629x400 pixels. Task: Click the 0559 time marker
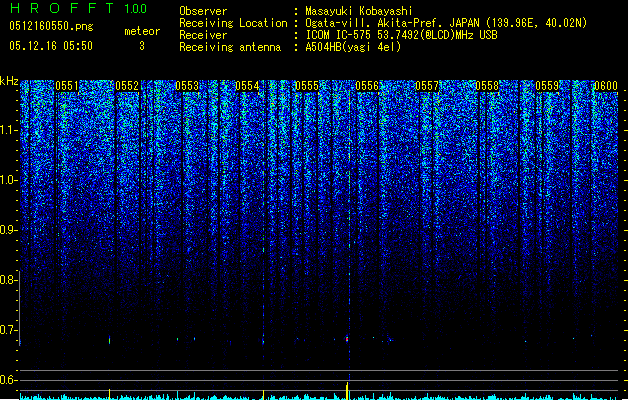pos(547,86)
